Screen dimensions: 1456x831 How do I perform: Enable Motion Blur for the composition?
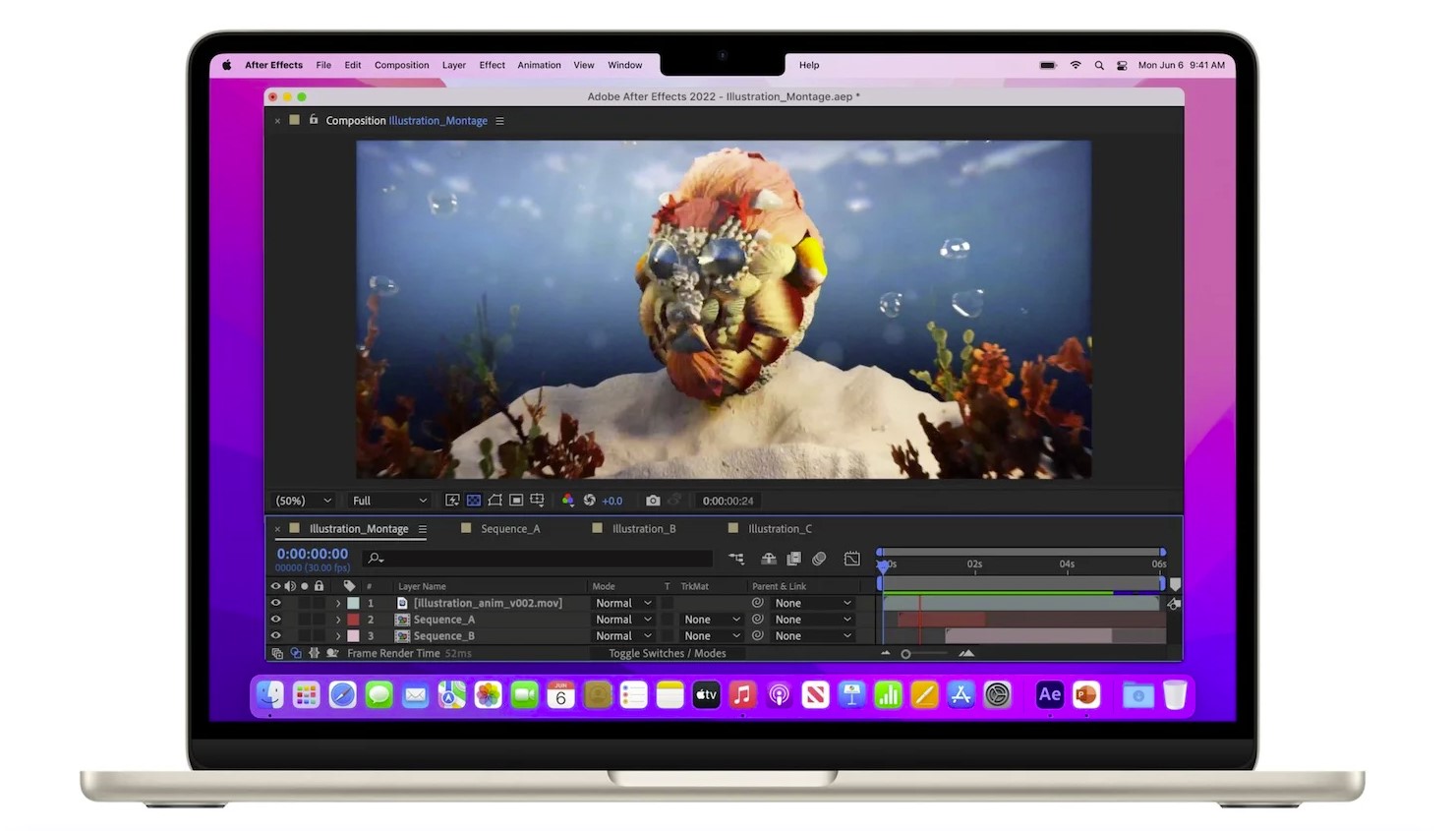(x=819, y=559)
